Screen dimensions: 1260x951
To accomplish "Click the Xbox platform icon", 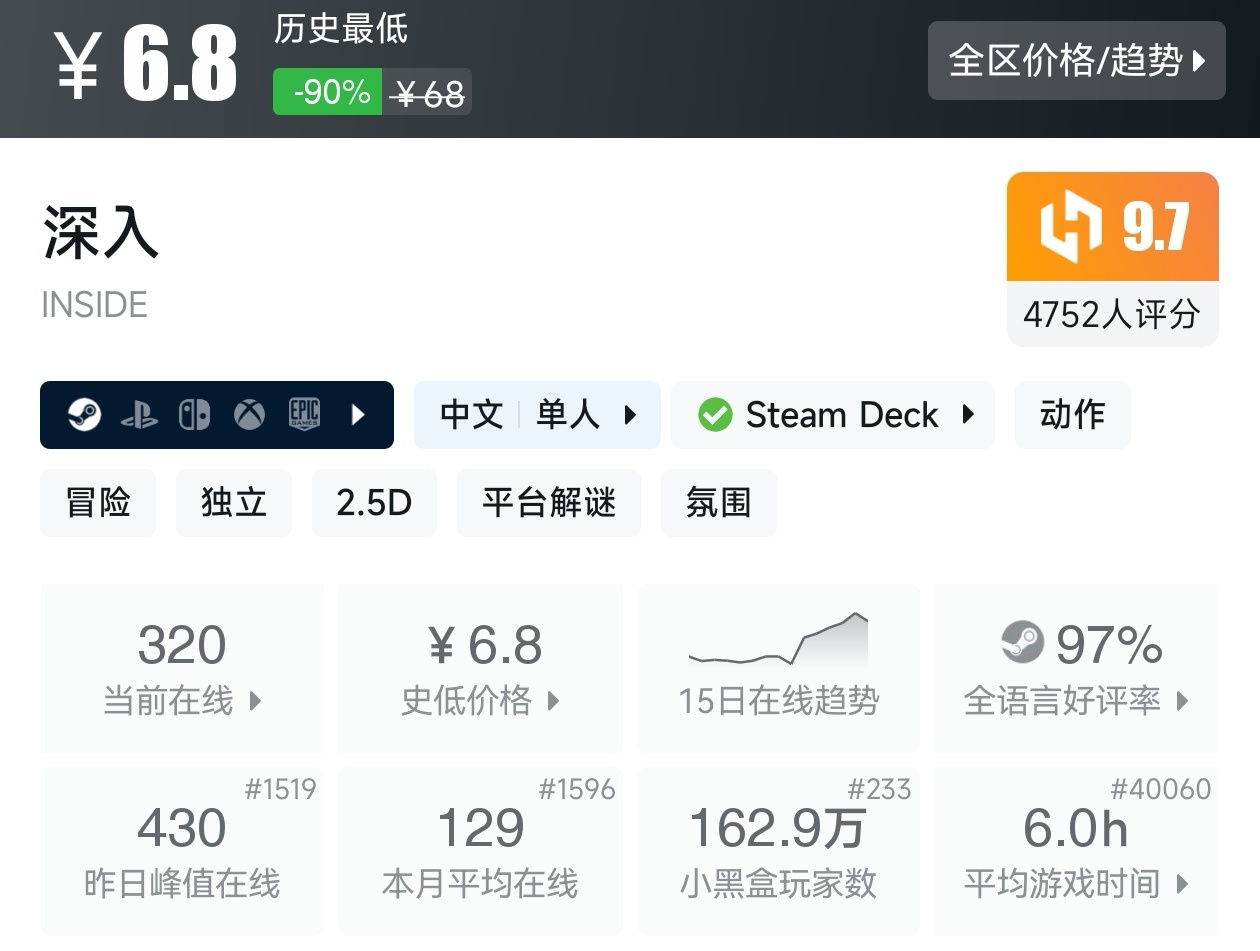I will click(249, 414).
